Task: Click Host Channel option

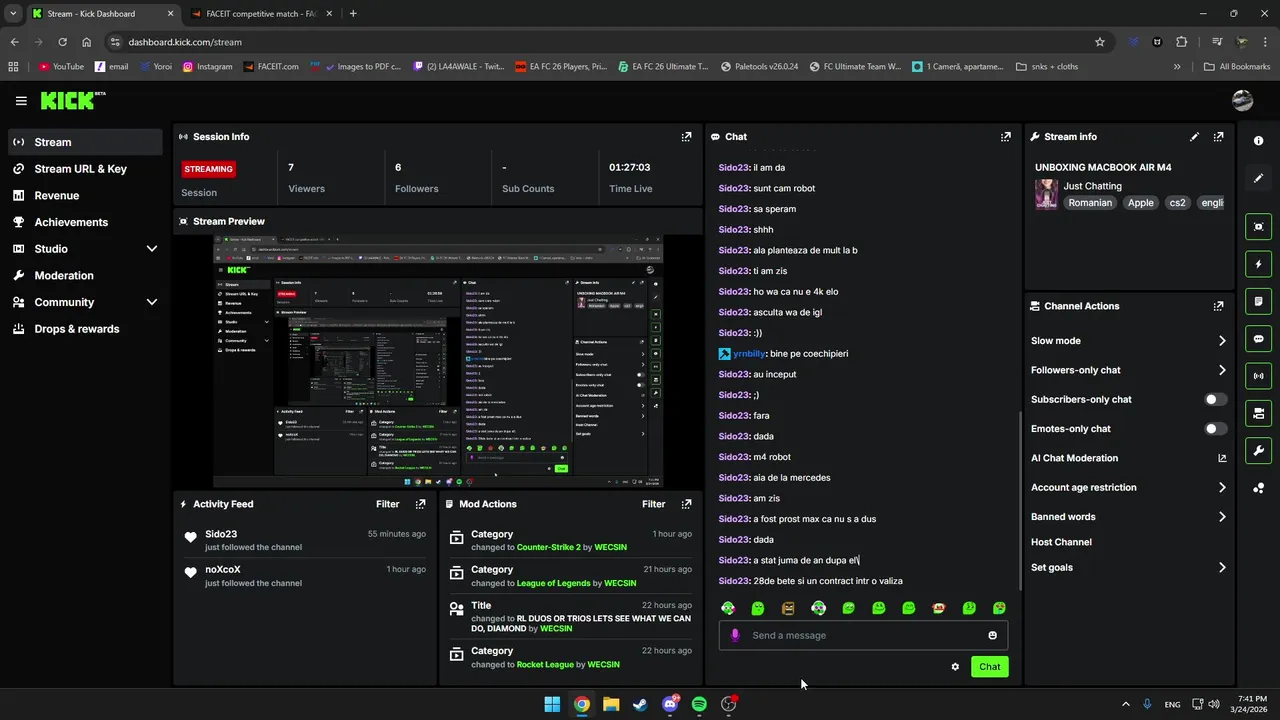Action: pos(1061,542)
